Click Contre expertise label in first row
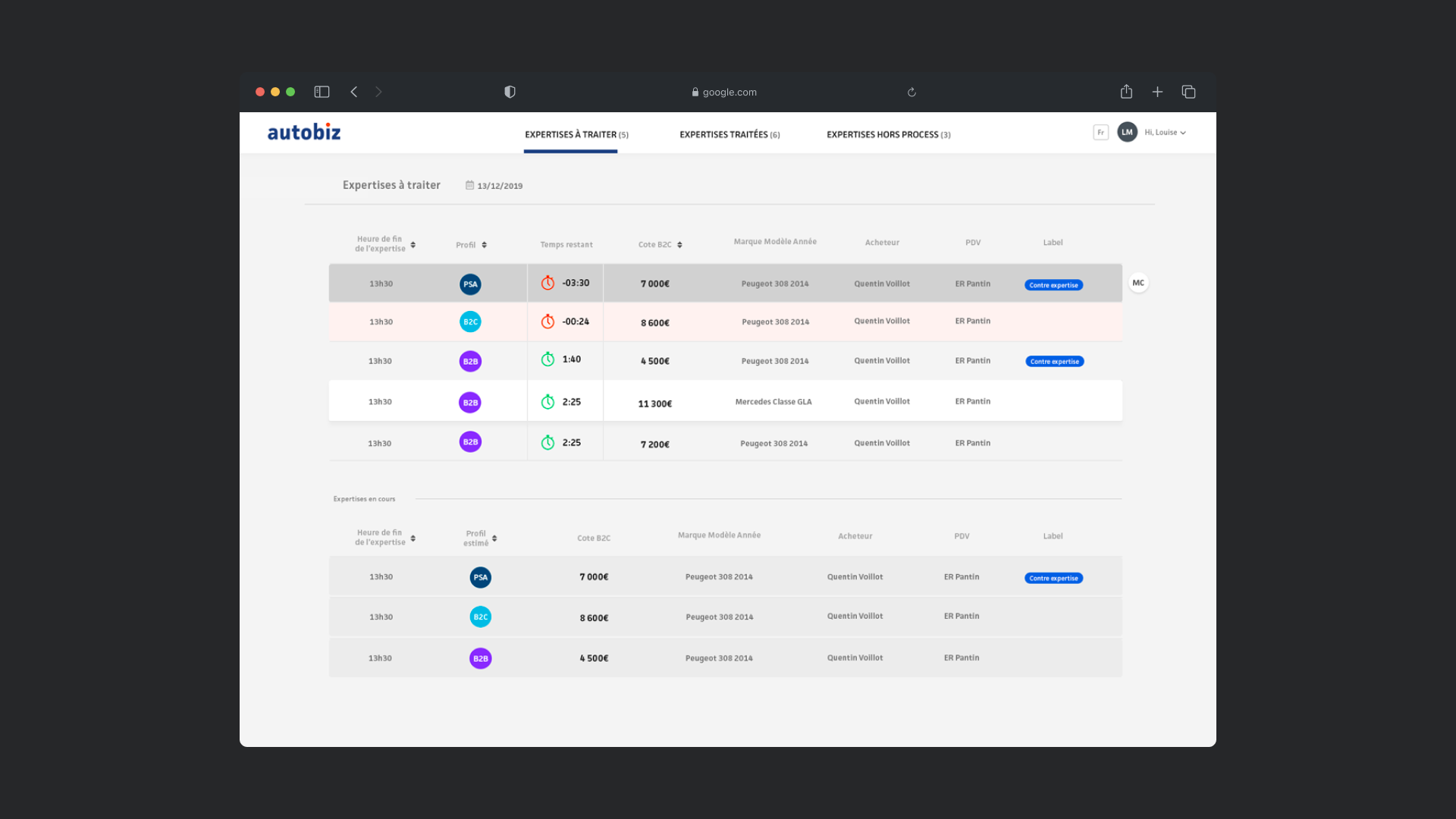This screenshot has width=1456, height=819. [1053, 285]
